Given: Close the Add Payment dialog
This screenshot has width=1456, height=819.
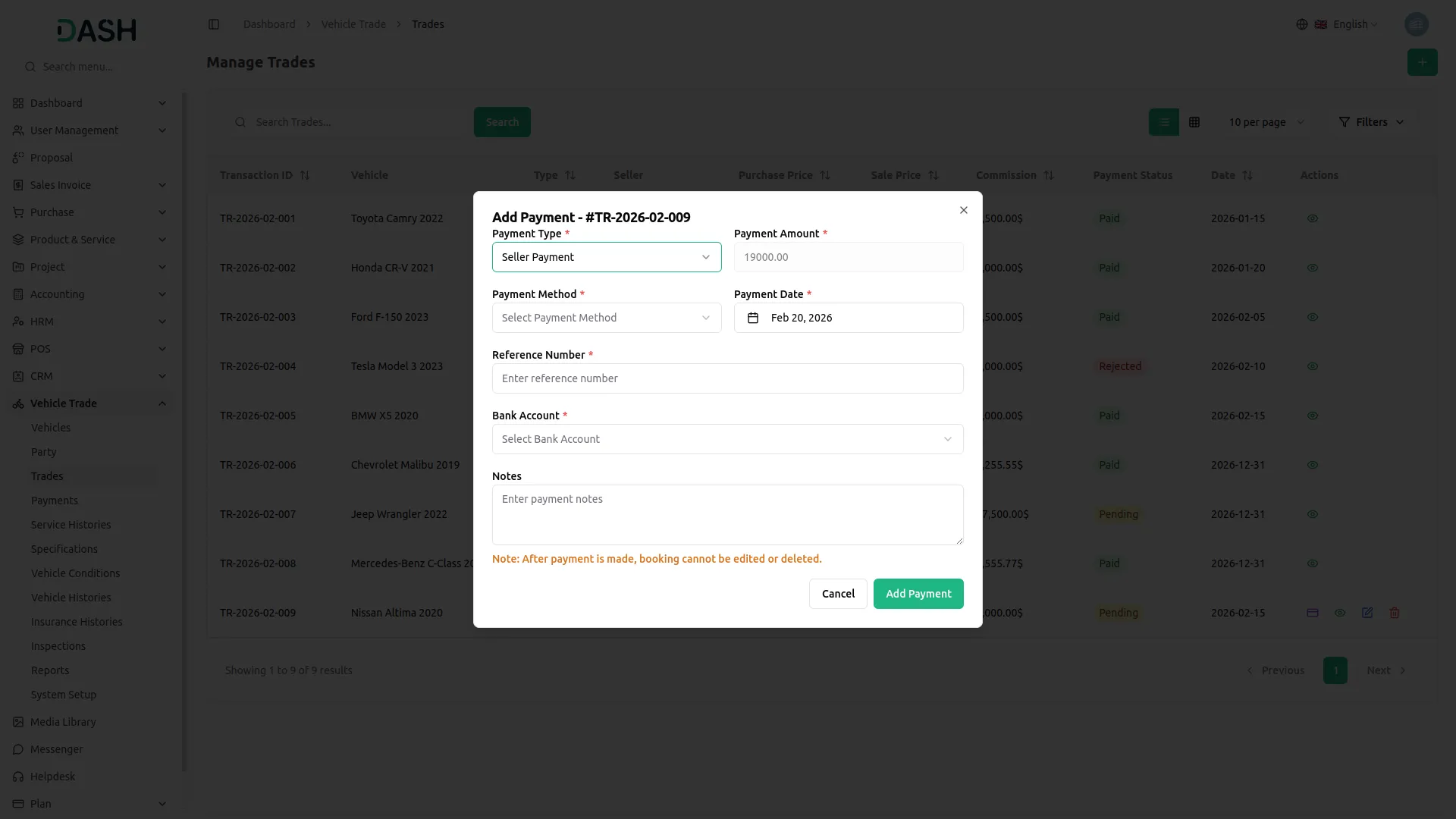Looking at the screenshot, I should coord(963,210).
